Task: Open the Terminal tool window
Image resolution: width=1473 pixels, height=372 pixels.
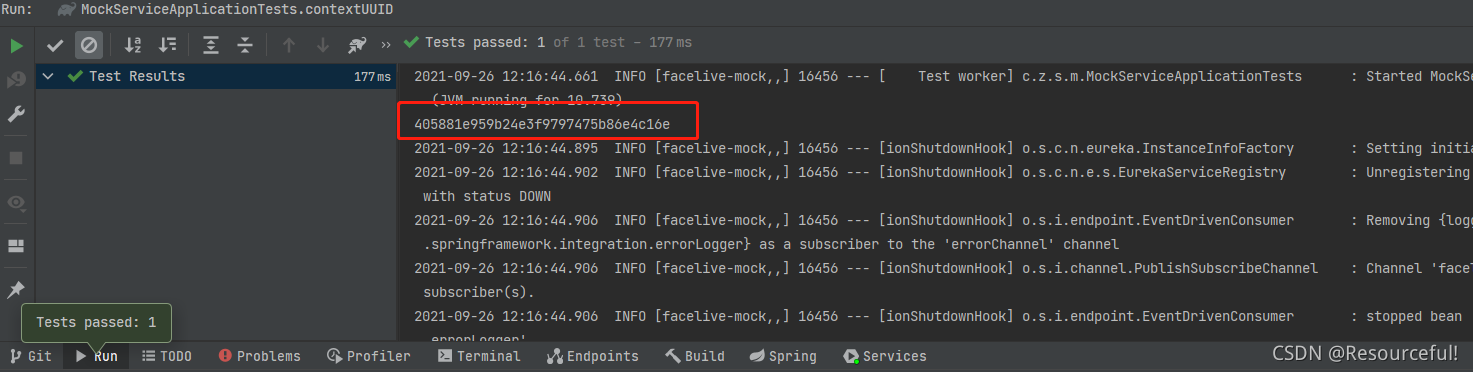Action: (479, 356)
